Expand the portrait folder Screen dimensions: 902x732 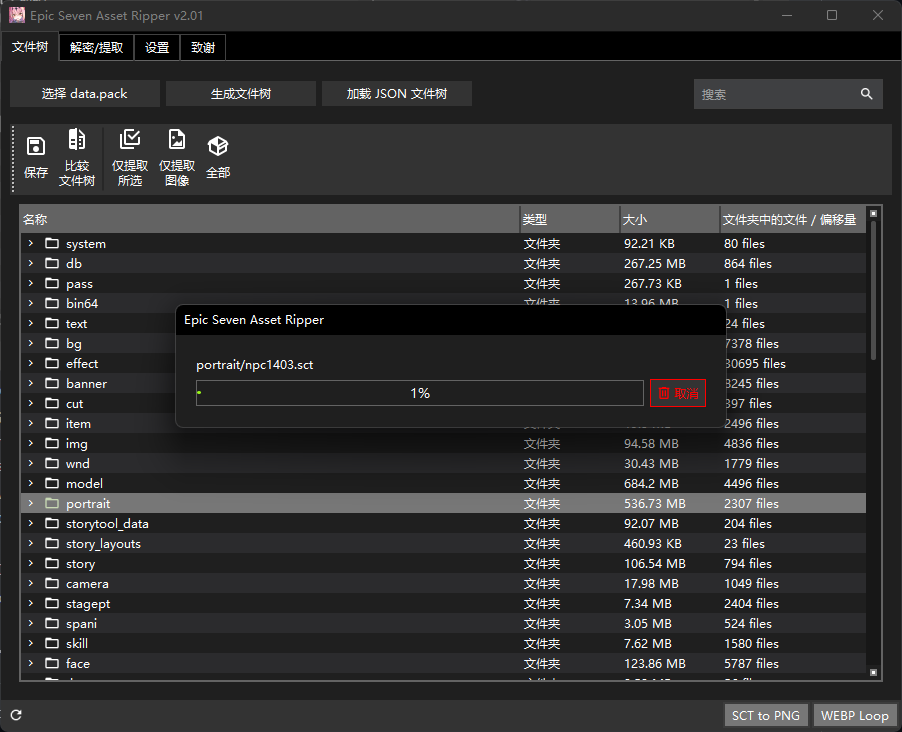[30, 503]
